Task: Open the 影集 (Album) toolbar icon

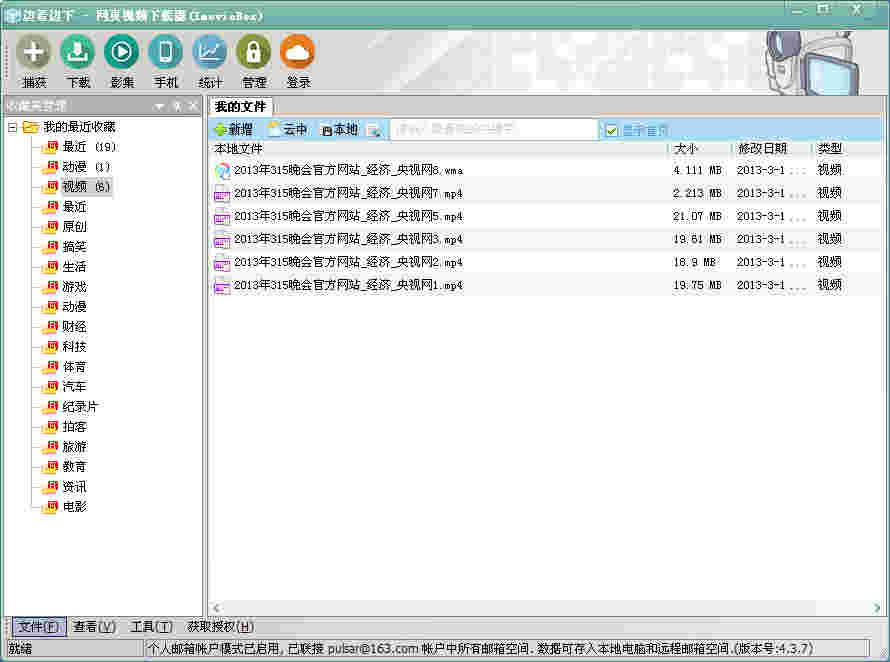Action: pyautogui.click(x=122, y=52)
